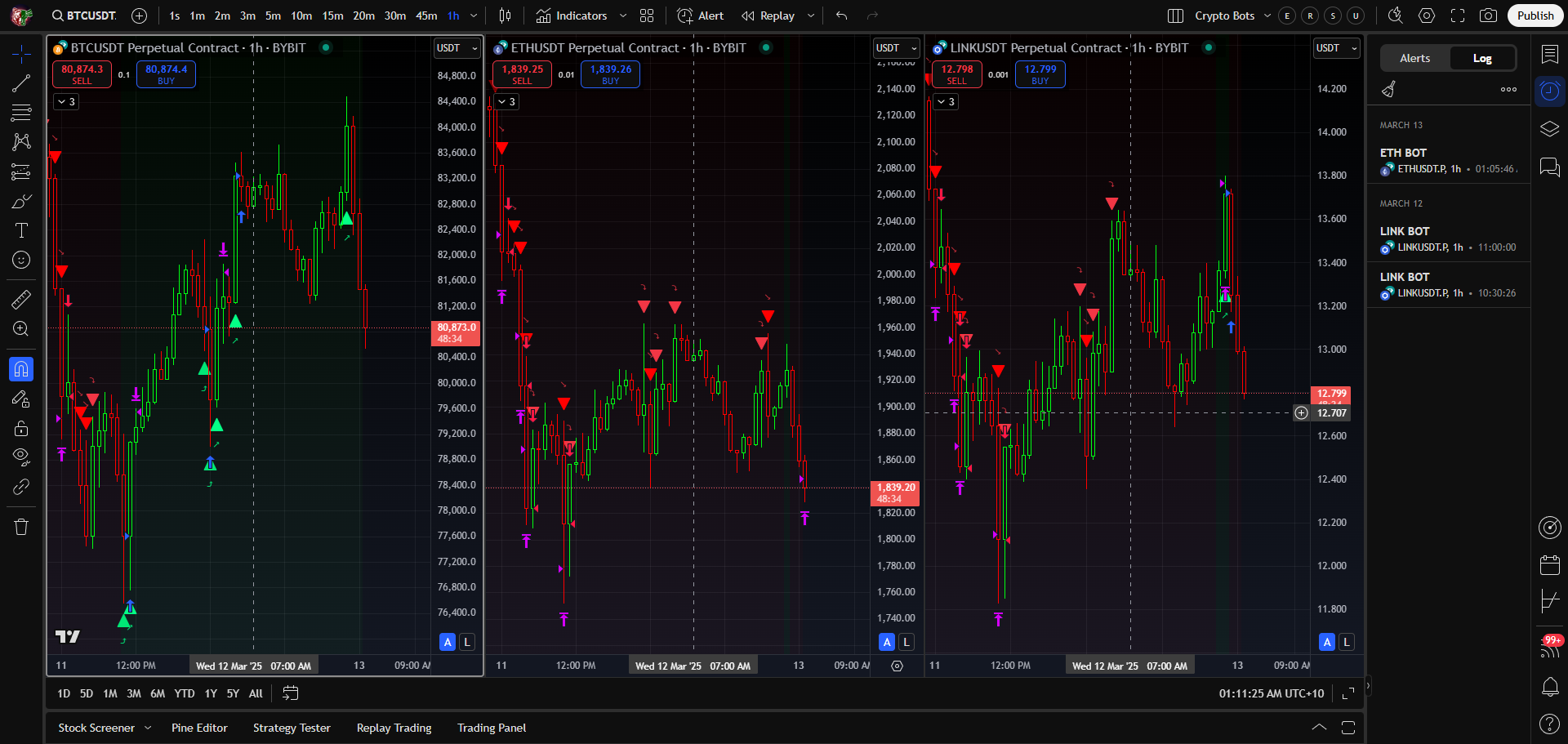Toggle stay in drawing mode
The width and height of the screenshot is (1568, 744).
click(x=21, y=399)
